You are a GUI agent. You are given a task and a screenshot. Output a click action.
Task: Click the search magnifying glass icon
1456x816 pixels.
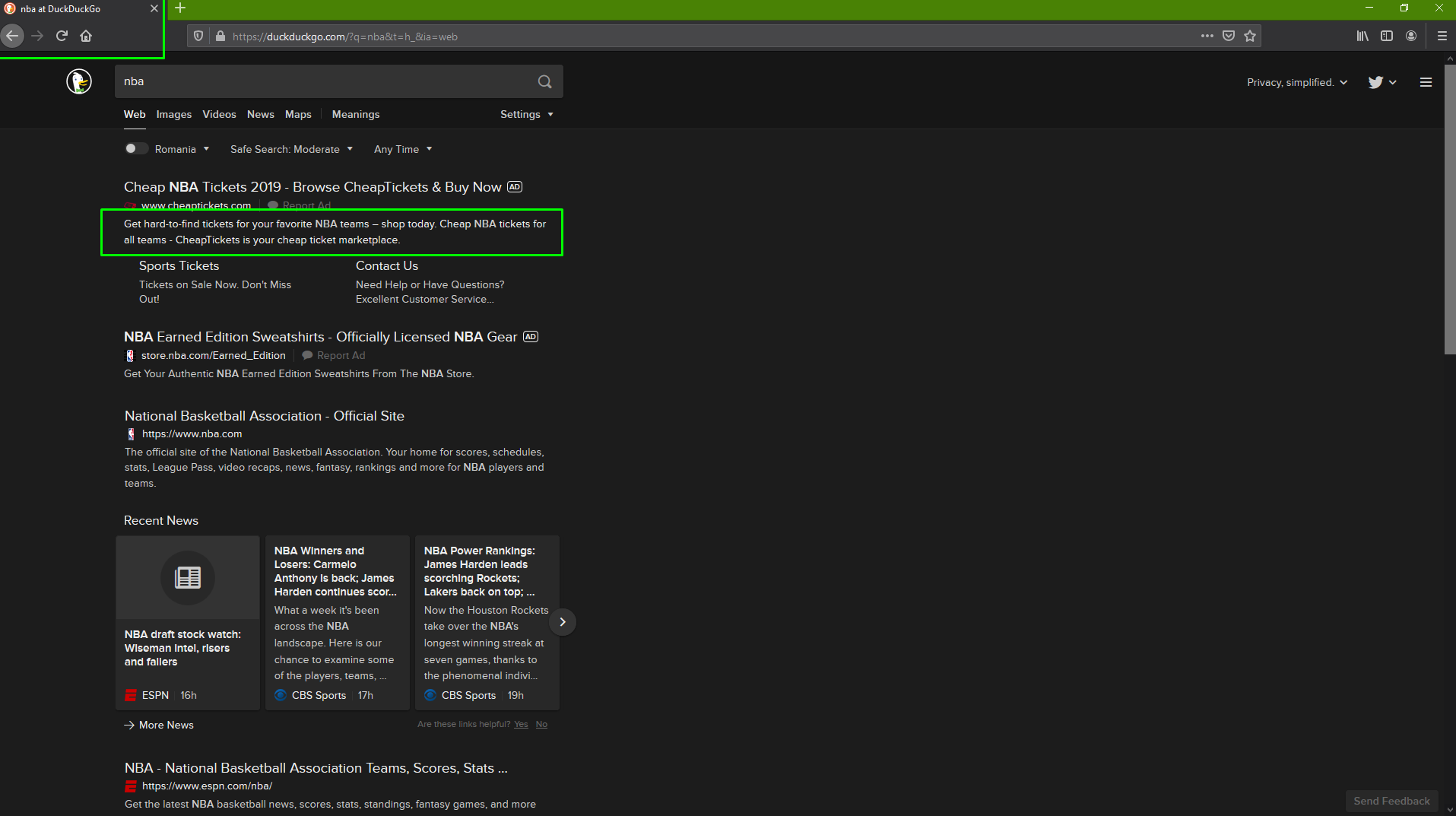(544, 81)
